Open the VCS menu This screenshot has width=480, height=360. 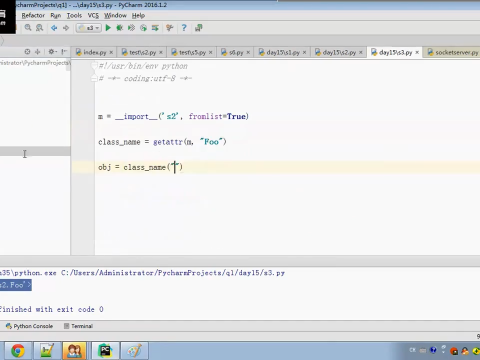coord(93,15)
